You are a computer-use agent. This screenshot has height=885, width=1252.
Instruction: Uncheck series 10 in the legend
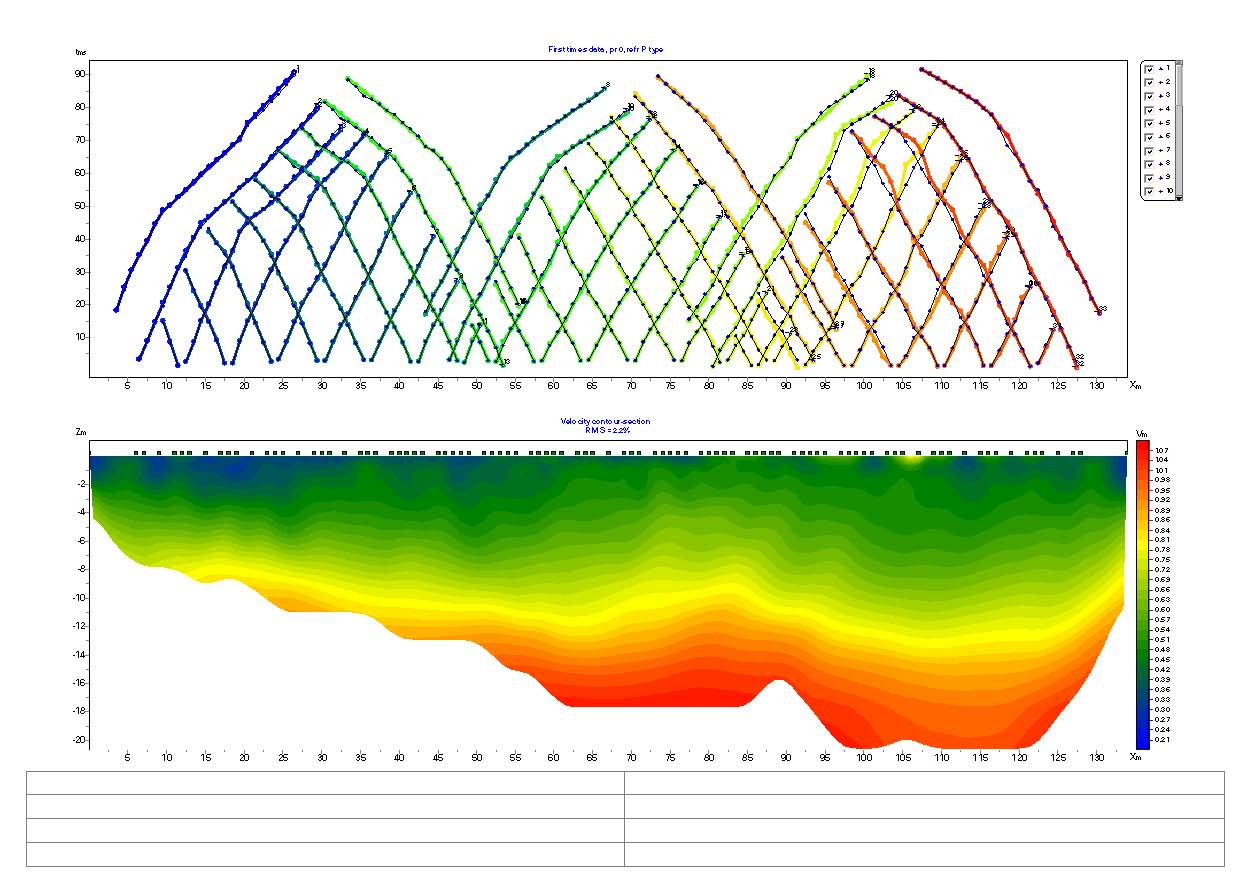1150,191
